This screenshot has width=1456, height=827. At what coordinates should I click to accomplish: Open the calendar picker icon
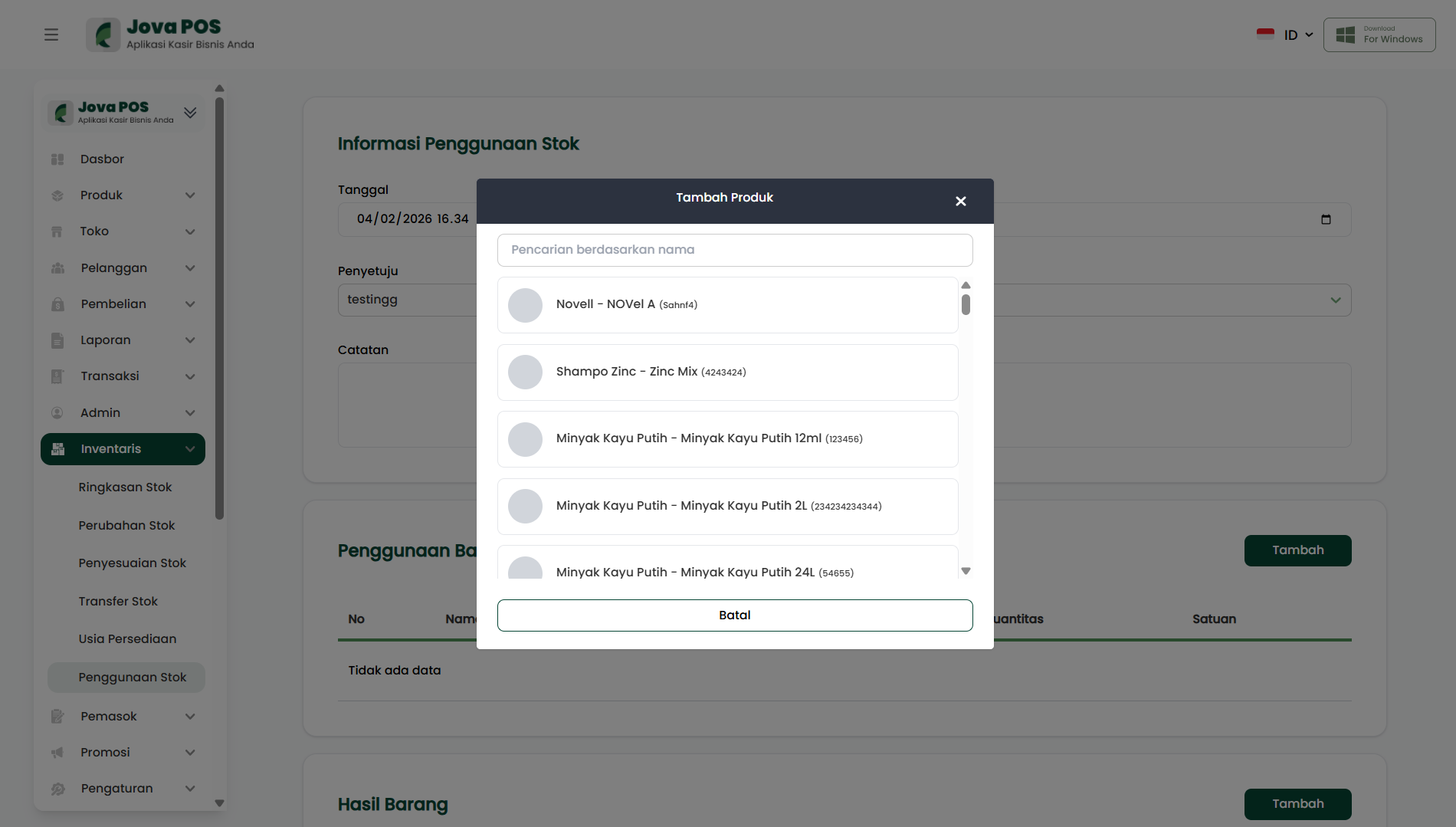tap(1326, 219)
